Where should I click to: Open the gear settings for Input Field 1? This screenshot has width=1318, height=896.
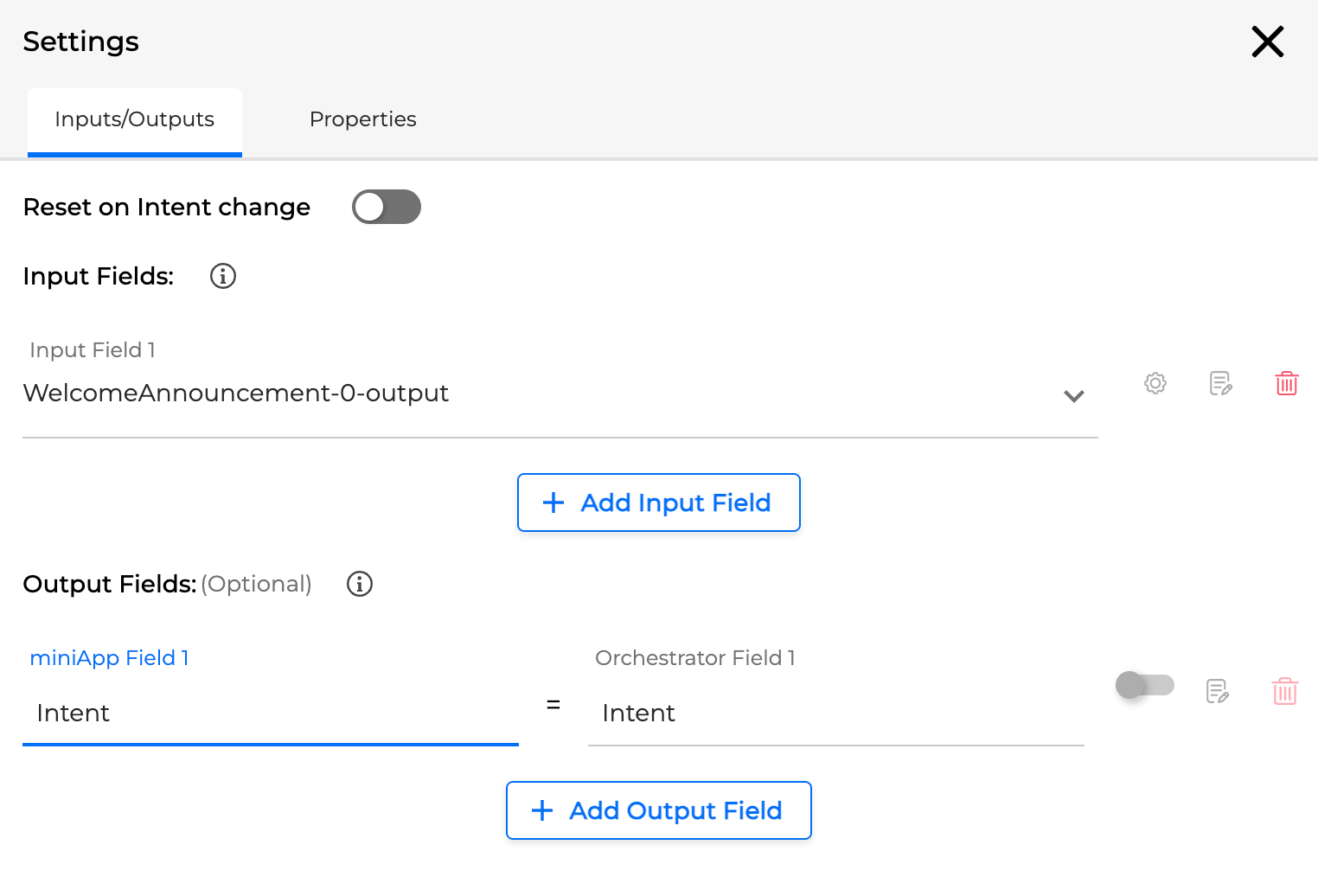pos(1155,383)
